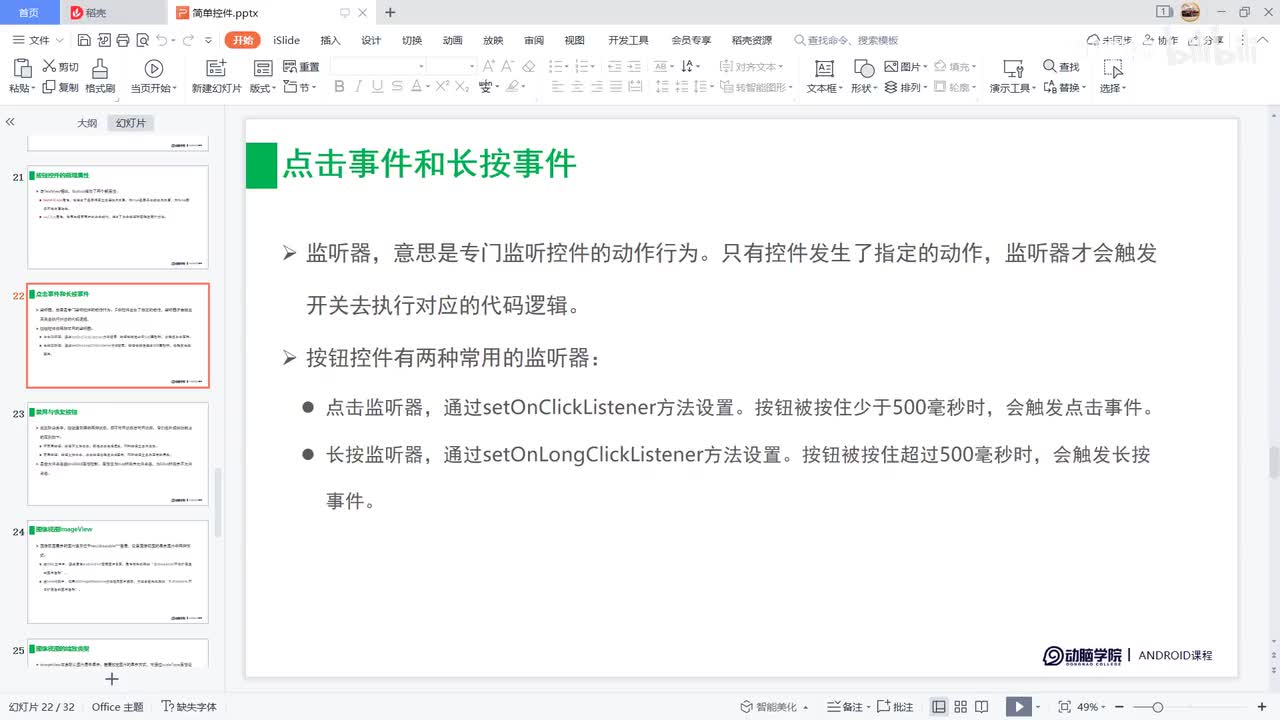Toggle Strikethrough formatting
The height and width of the screenshot is (720, 1280).
pos(399,87)
